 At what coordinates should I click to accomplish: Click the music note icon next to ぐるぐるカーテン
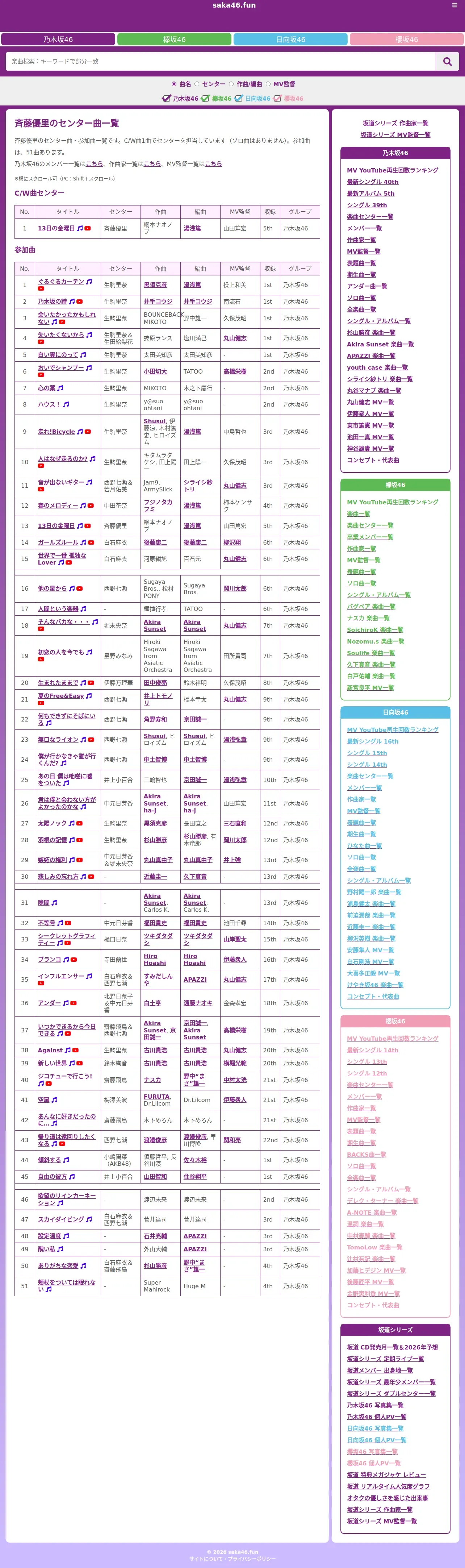click(89, 281)
